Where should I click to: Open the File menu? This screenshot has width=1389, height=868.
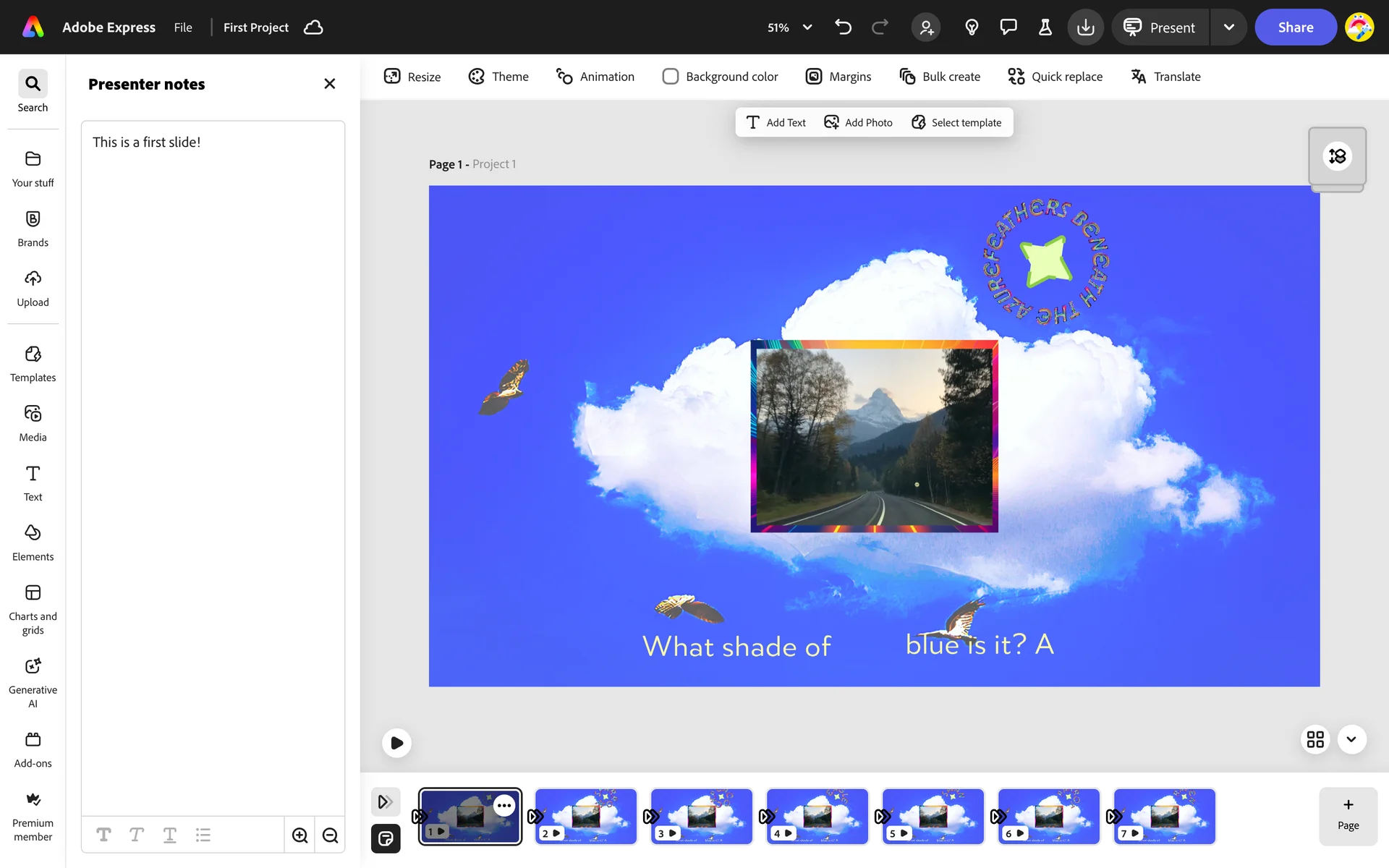tap(183, 27)
